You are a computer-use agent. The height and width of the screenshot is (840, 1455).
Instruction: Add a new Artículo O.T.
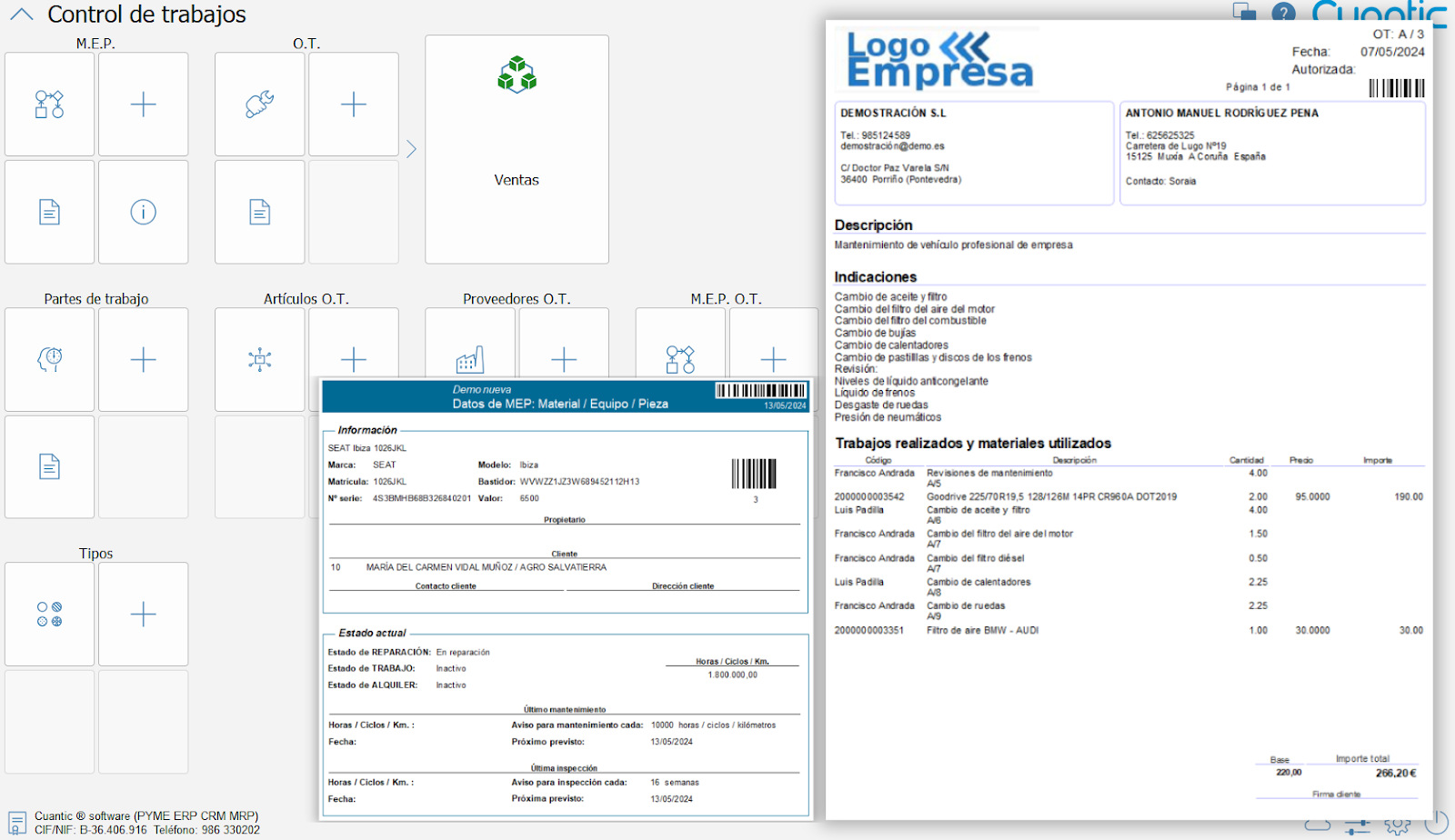pos(353,344)
